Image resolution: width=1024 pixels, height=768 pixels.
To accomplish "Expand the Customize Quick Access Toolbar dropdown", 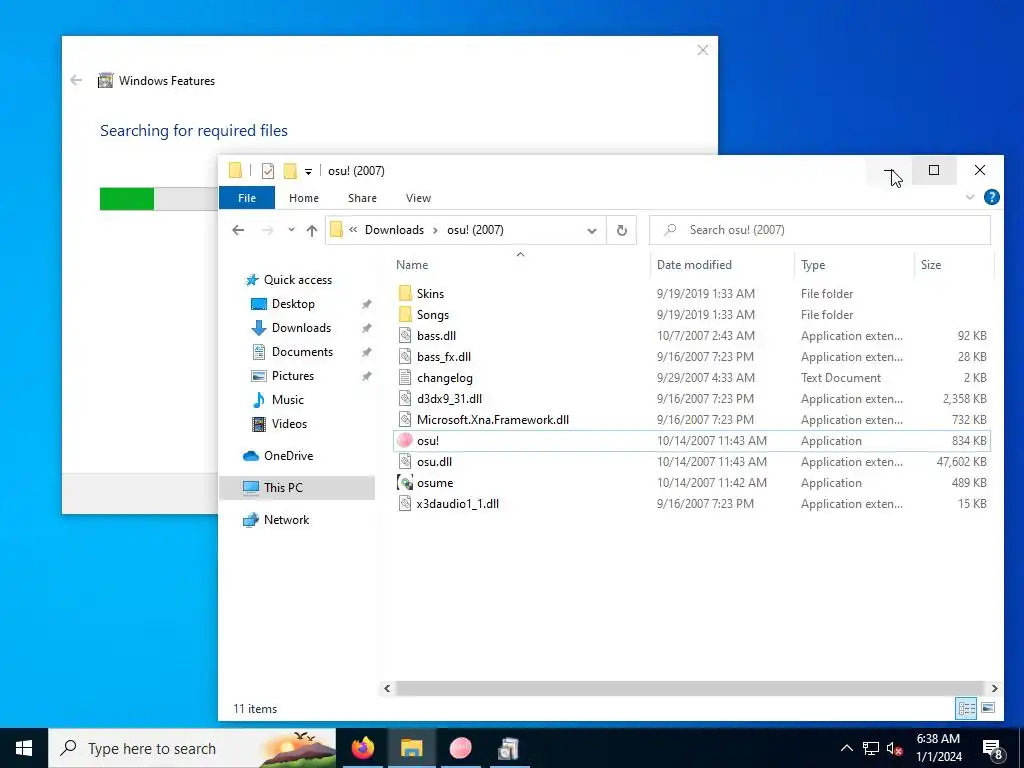I will 308,172.
